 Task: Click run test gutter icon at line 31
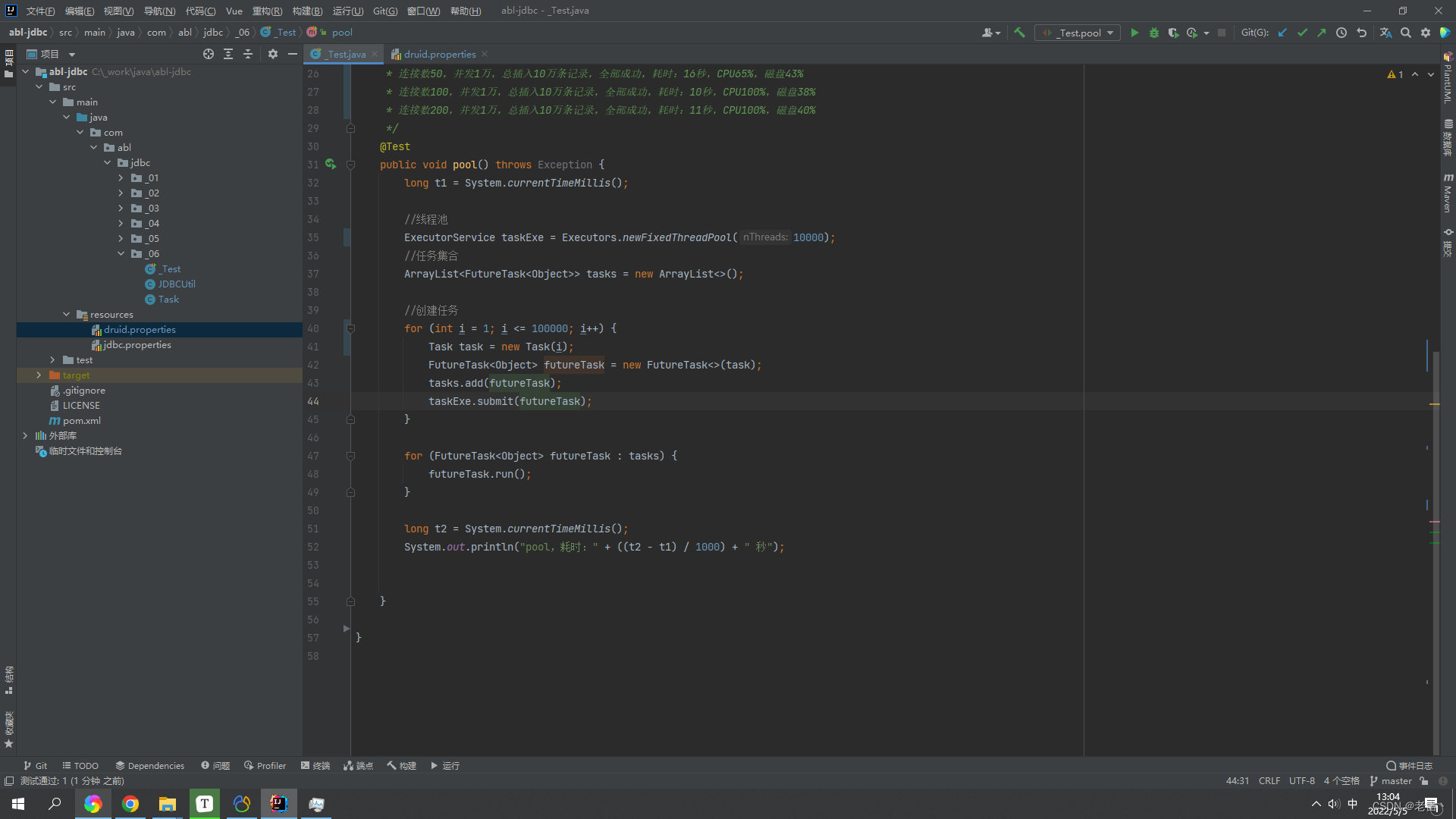(331, 164)
